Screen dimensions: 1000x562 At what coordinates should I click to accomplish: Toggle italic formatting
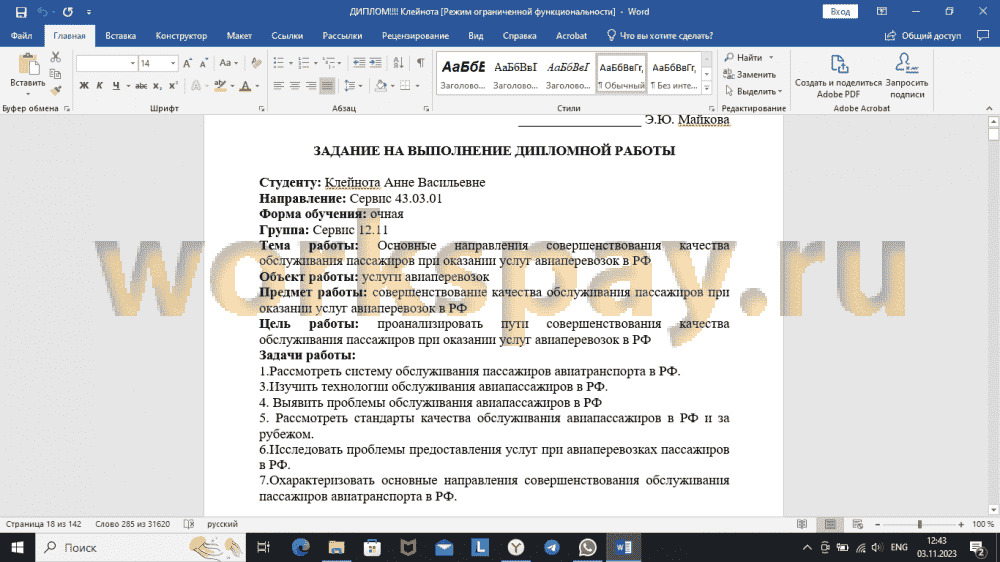click(99, 85)
